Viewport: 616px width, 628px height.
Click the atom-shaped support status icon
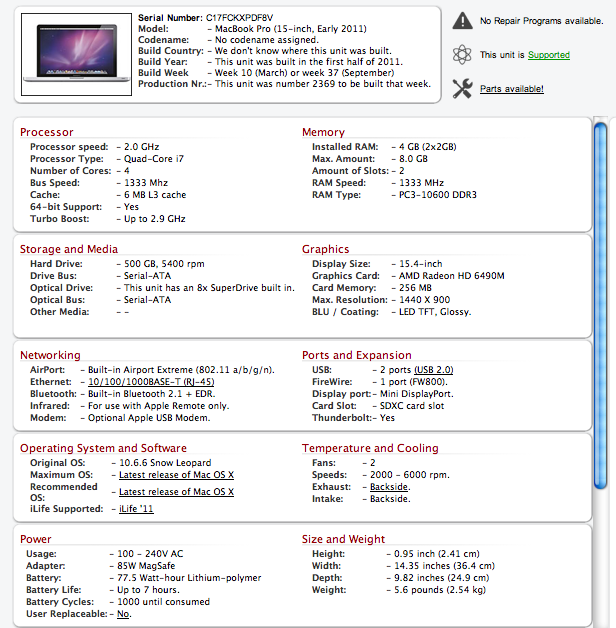462,55
